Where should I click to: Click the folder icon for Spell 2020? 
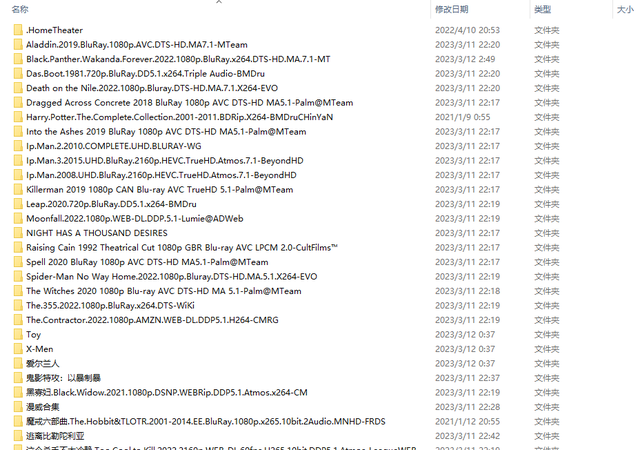[18, 262]
